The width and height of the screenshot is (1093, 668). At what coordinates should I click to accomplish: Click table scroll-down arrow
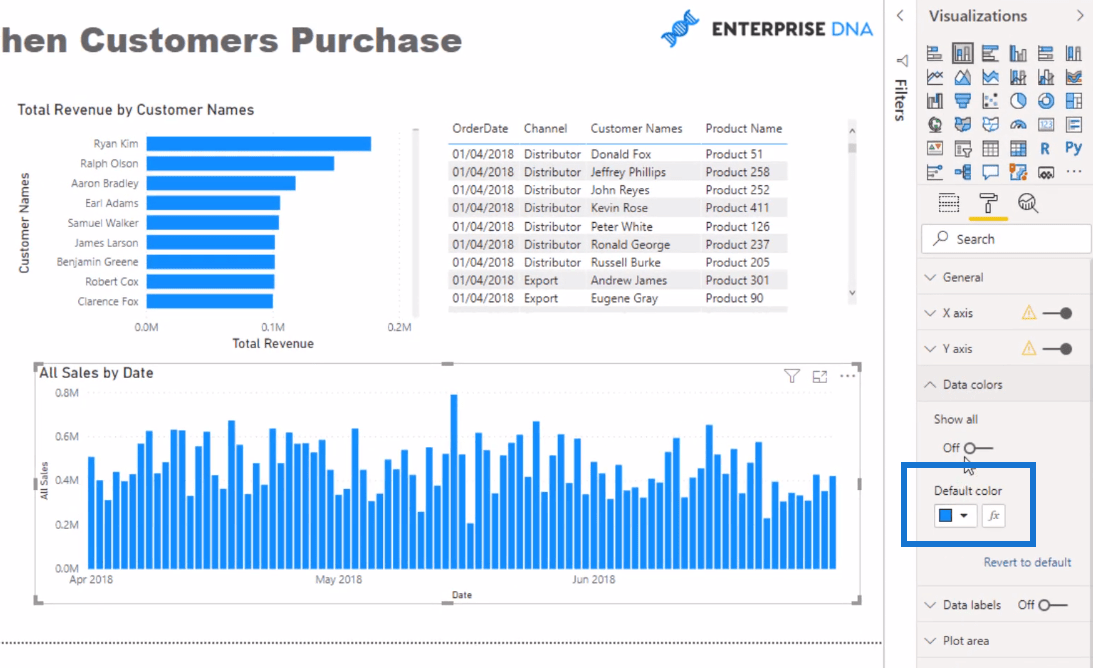click(852, 294)
